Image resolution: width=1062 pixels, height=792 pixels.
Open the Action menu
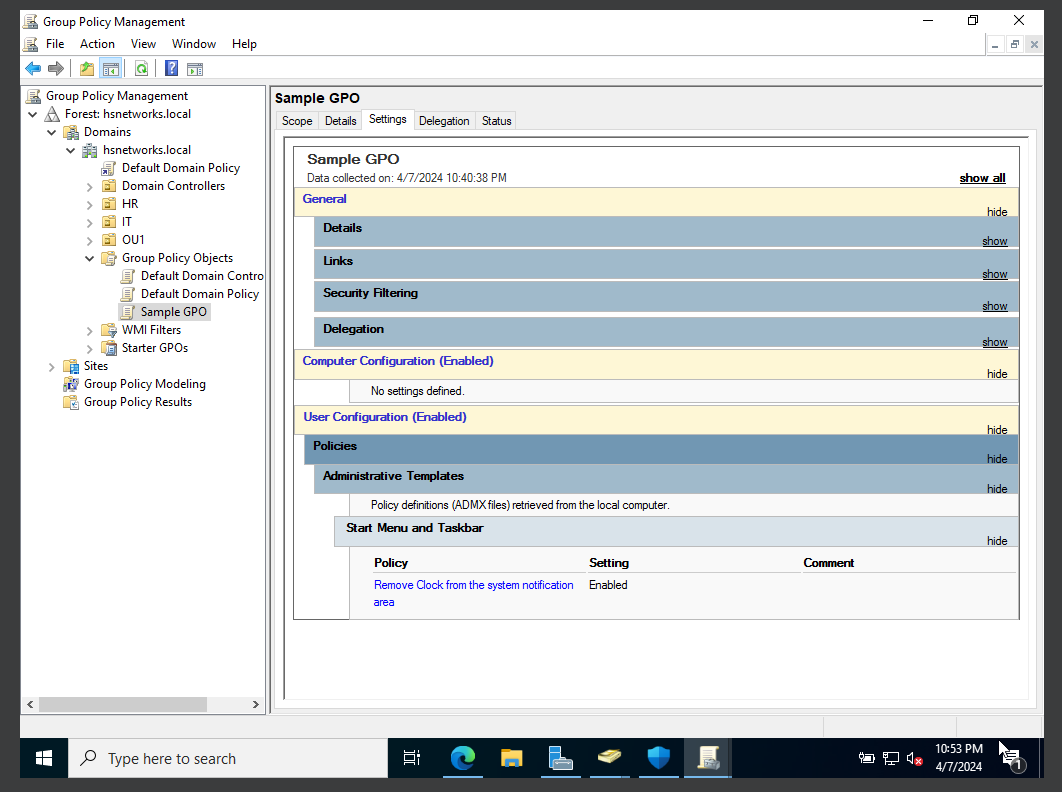(x=97, y=43)
